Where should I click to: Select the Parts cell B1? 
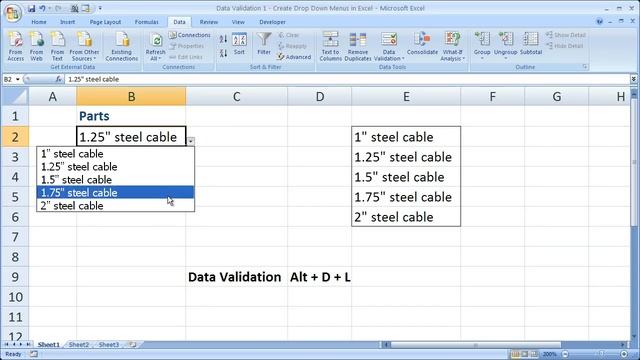click(131, 116)
